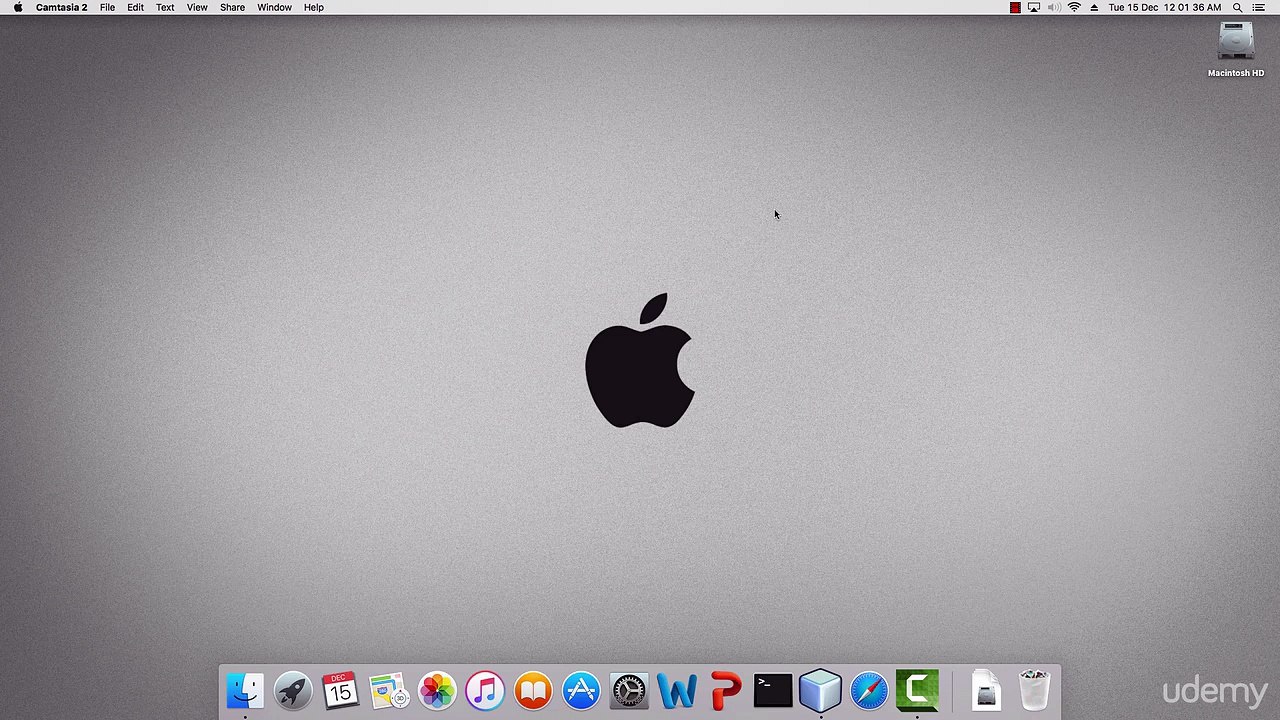Open the Text menu
The height and width of the screenshot is (720, 1280).
[165, 7]
